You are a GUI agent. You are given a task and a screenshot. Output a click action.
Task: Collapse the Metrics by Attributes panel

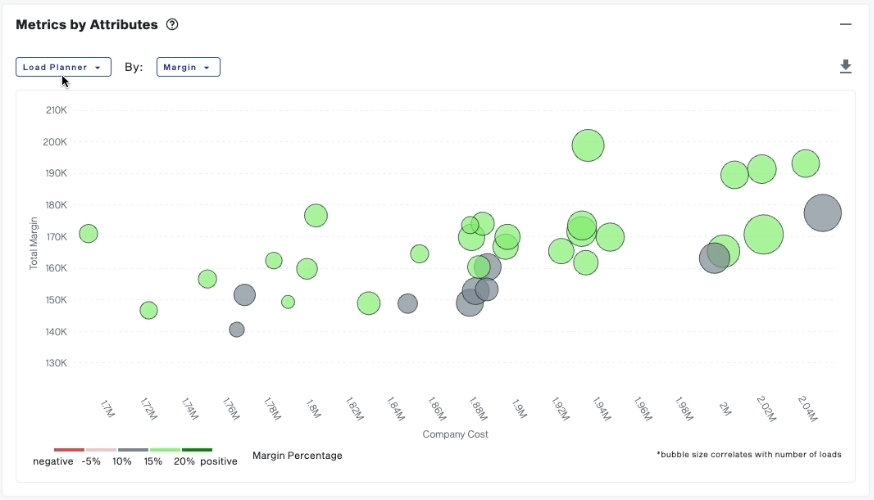point(845,24)
